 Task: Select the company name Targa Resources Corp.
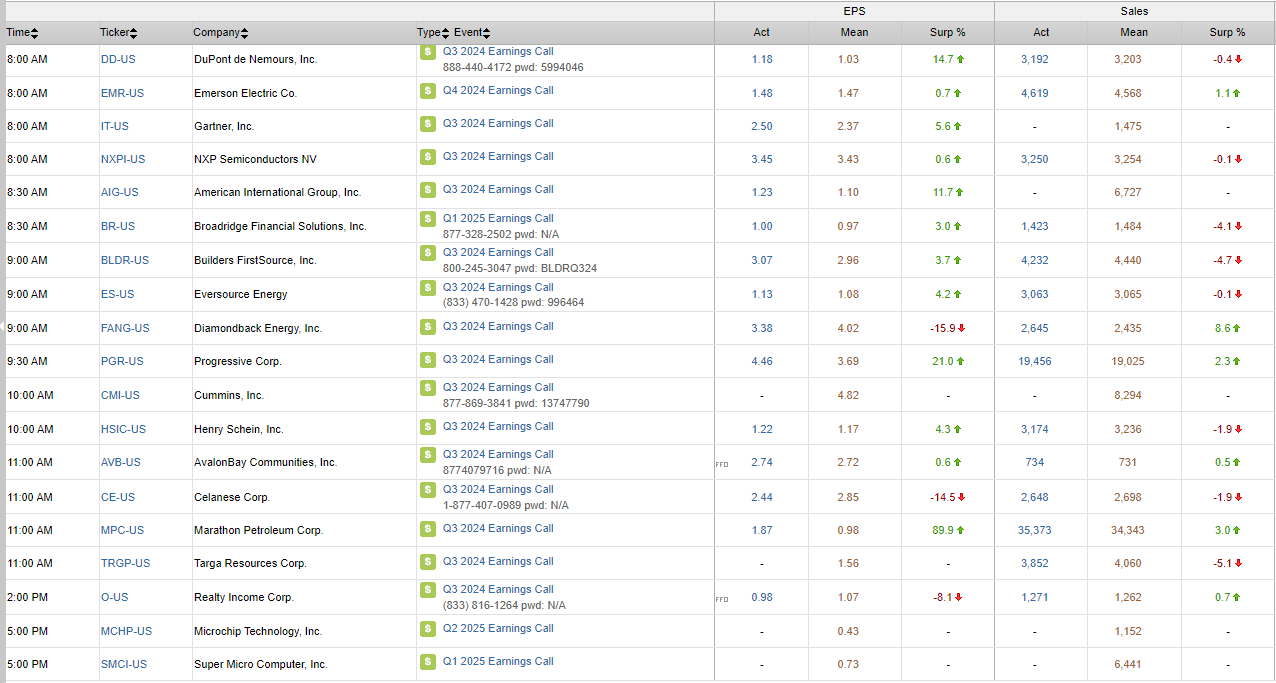point(250,563)
